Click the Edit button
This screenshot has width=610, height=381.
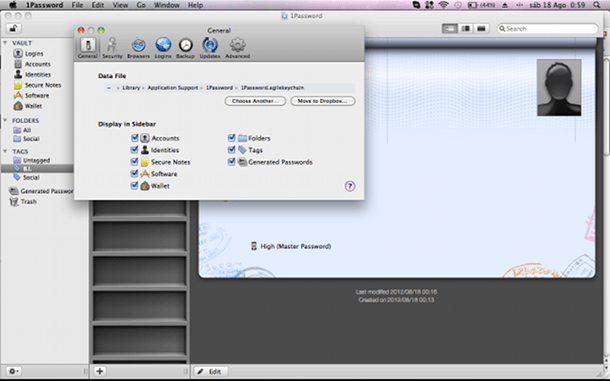tap(210, 371)
